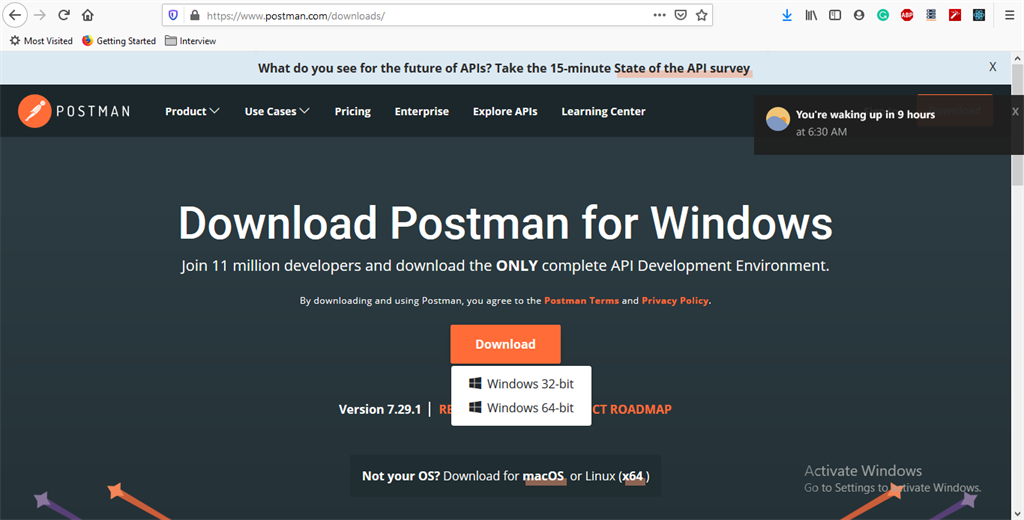Open the Library bookshelf icon
The height and width of the screenshot is (520, 1024).
click(x=811, y=15)
